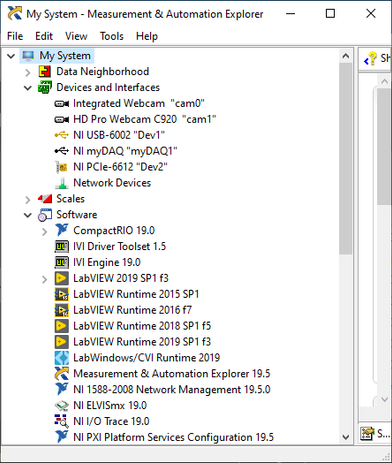Screen dimensions: 392x463
Task: Click the CompactRIO 19.0 icon
Action: (x=62, y=230)
